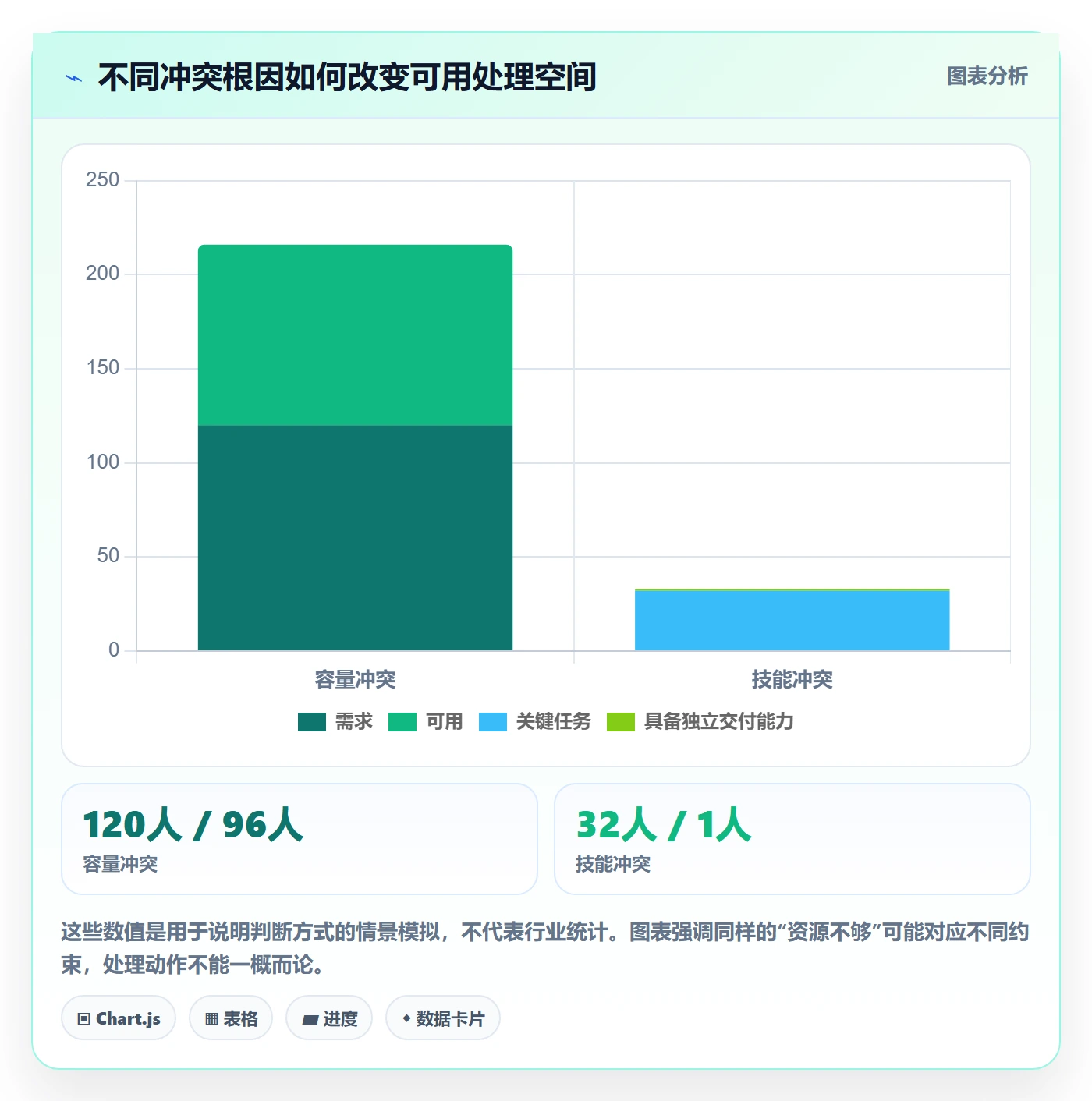This screenshot has height=1101, width=1092.
Task: Toggle the 关键任务 legend blue box
Action: 493,722
